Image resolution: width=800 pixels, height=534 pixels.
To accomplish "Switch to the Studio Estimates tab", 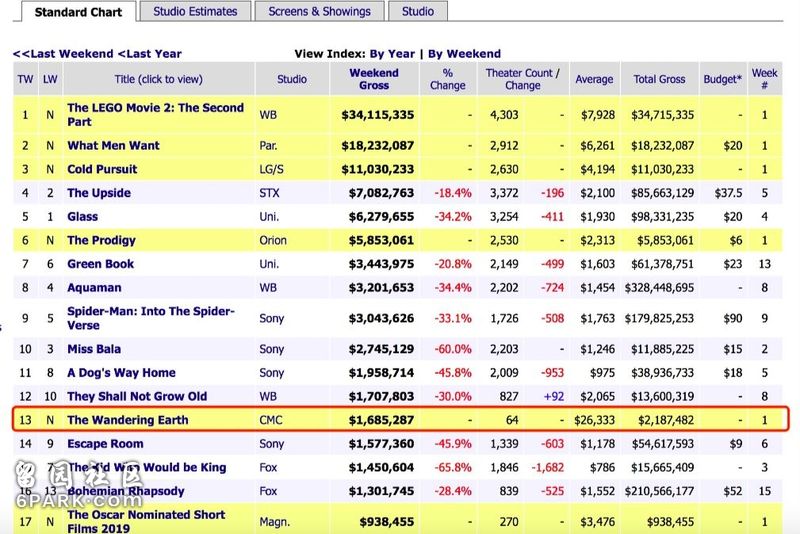I will point(195,11).
